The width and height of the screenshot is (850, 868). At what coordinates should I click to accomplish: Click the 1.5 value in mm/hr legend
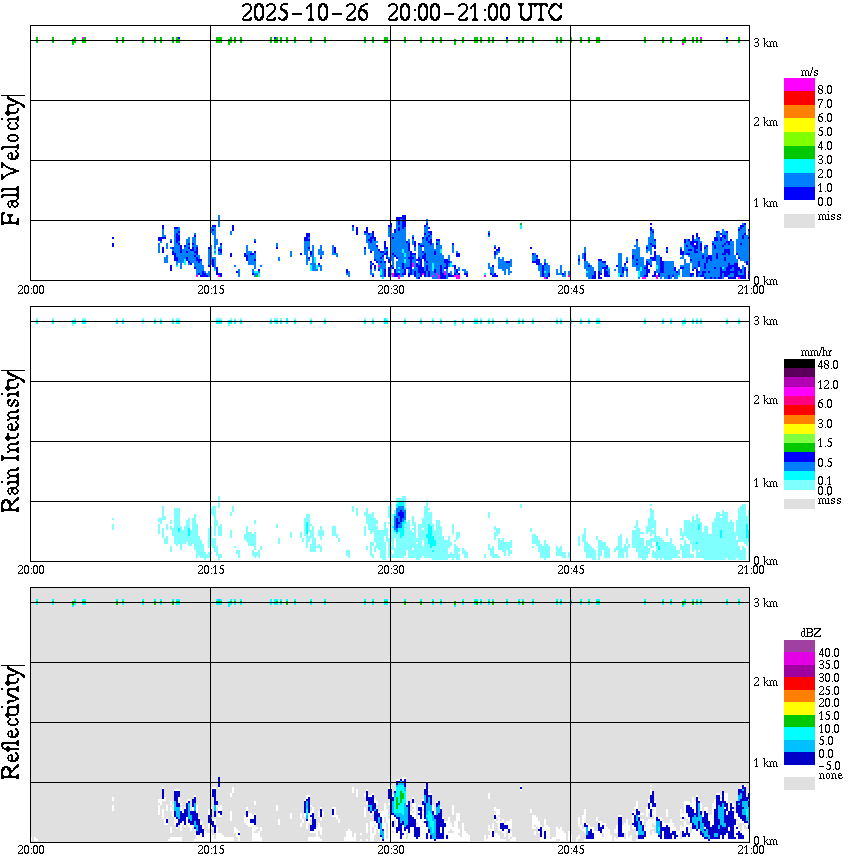825,443
